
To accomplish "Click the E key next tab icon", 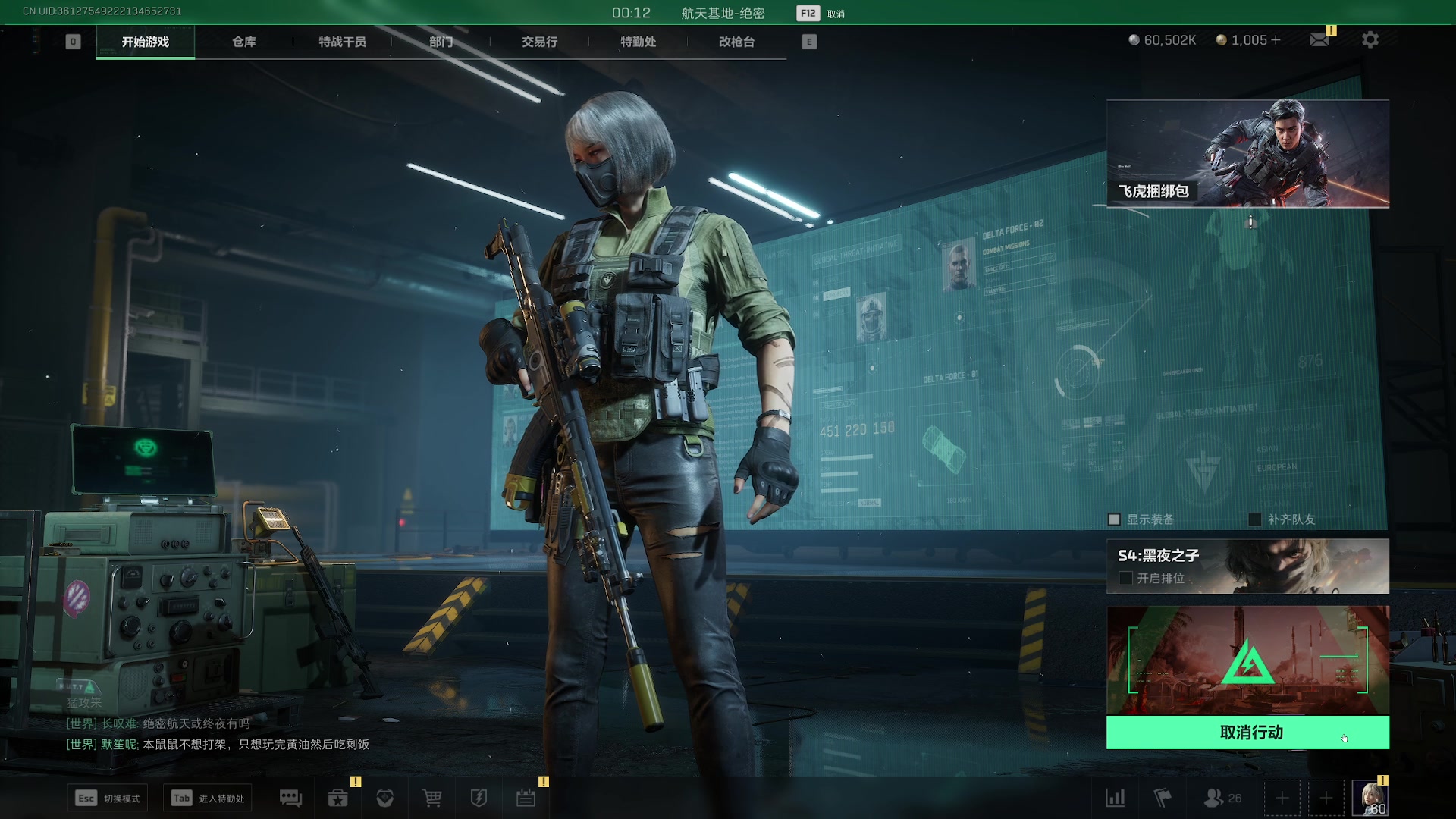I will tap(809, 42).
